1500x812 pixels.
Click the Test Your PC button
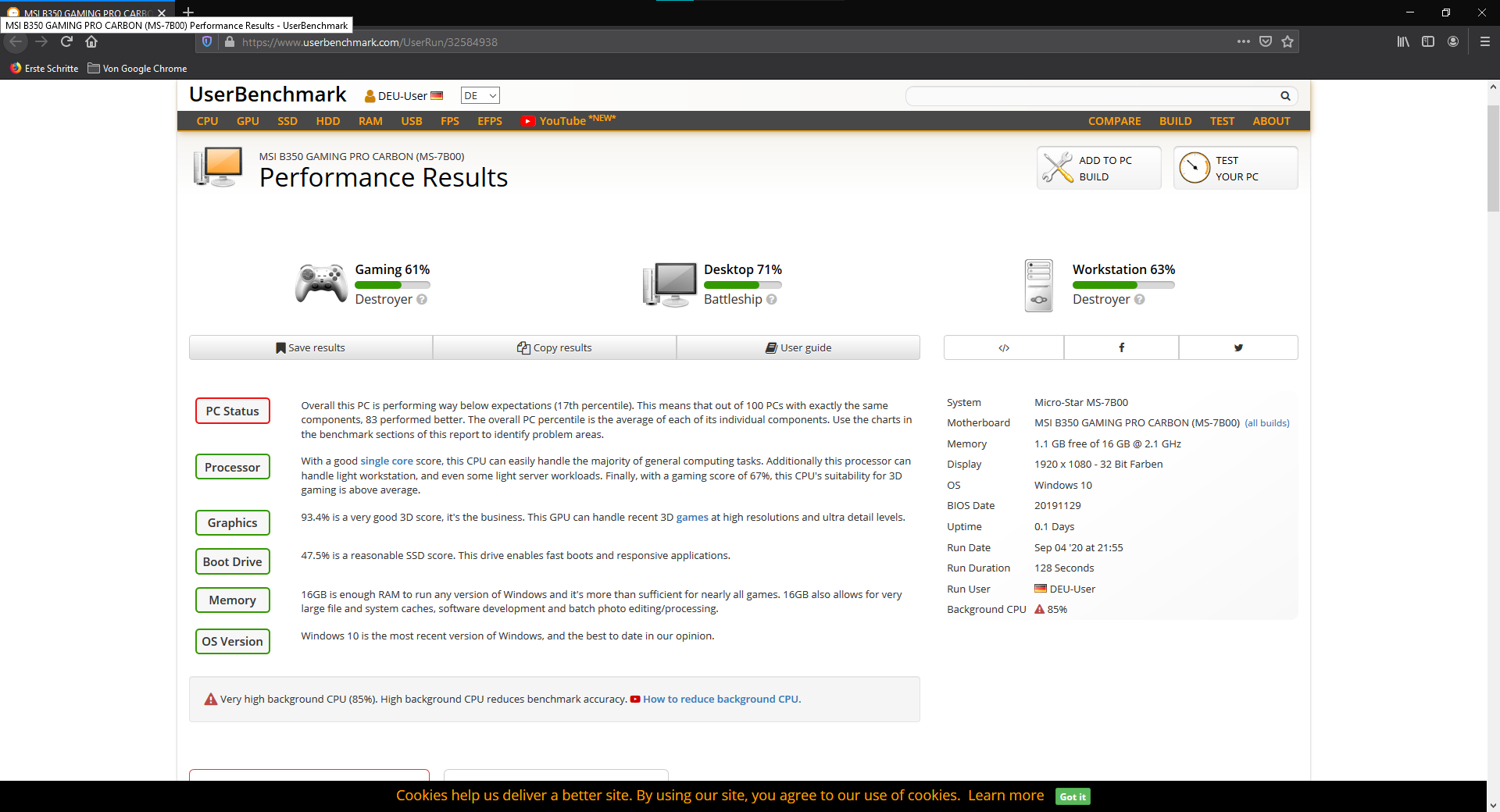pos(1235,168)
